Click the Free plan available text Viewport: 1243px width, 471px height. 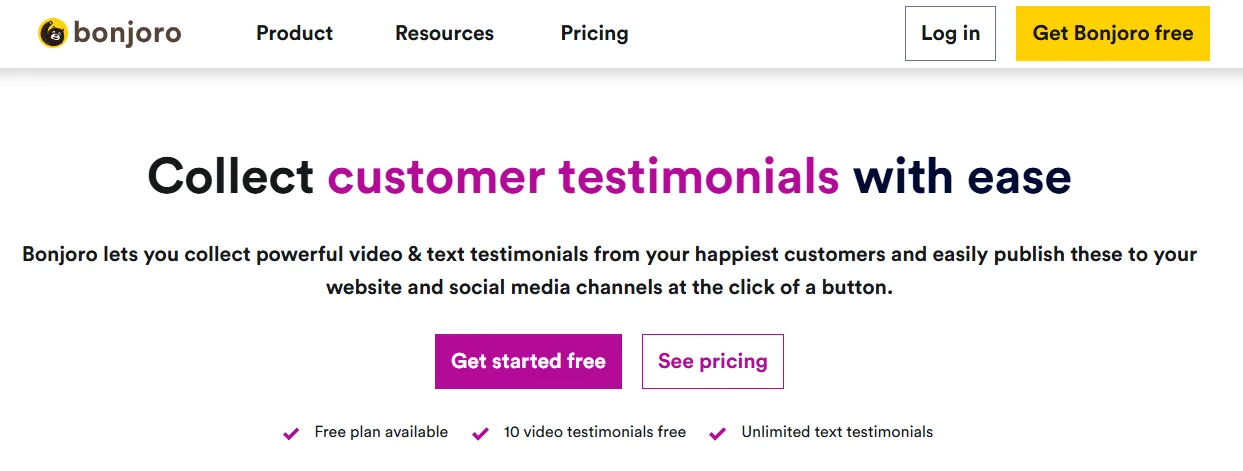point(381,432)
